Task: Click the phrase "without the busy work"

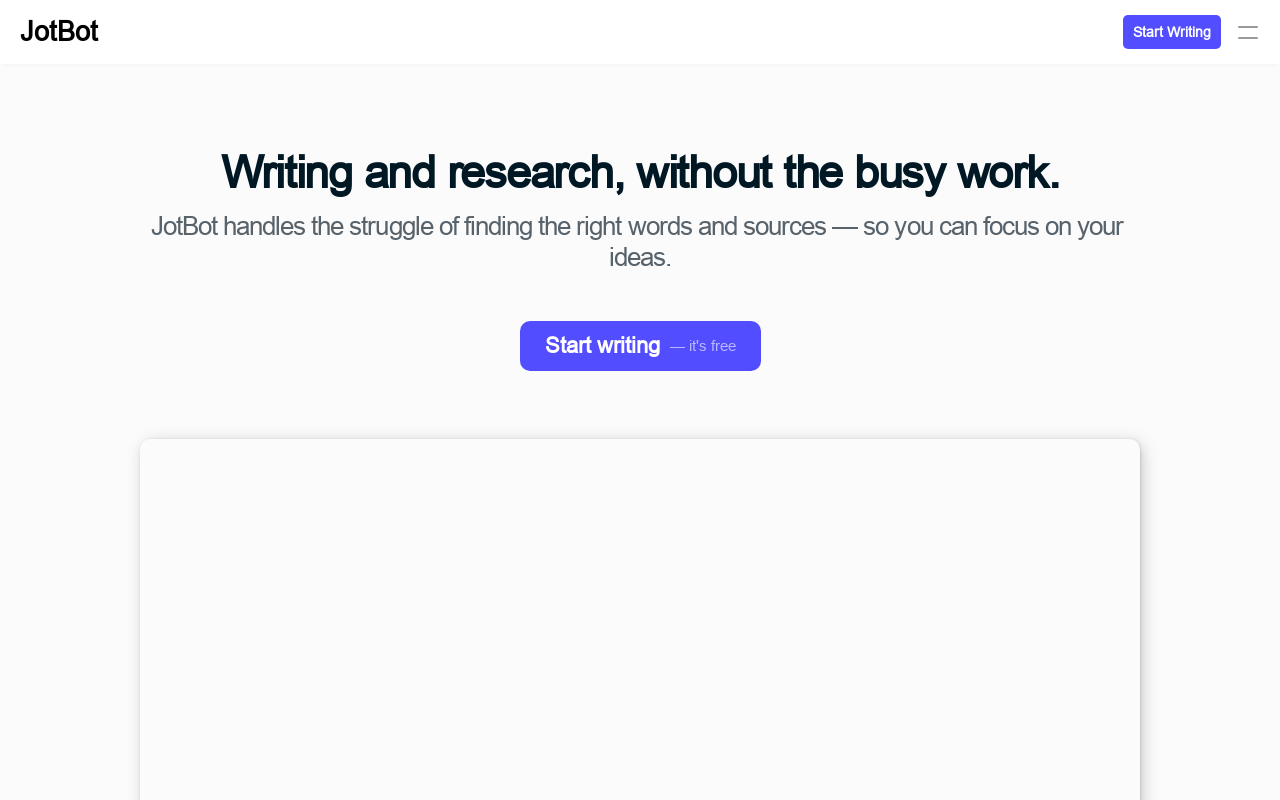Action: click(x=848, y=172)
